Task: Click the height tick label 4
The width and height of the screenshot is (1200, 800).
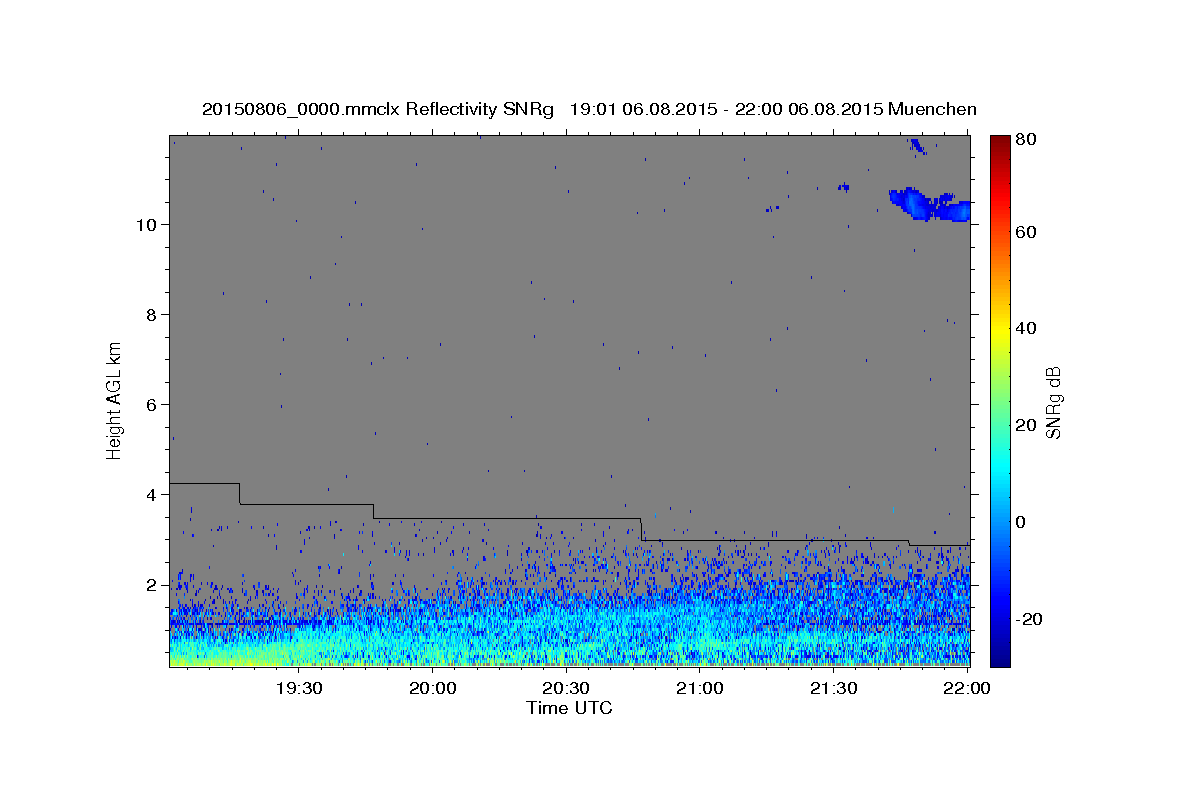Action: pyautogui.click(x=153, y=494)
